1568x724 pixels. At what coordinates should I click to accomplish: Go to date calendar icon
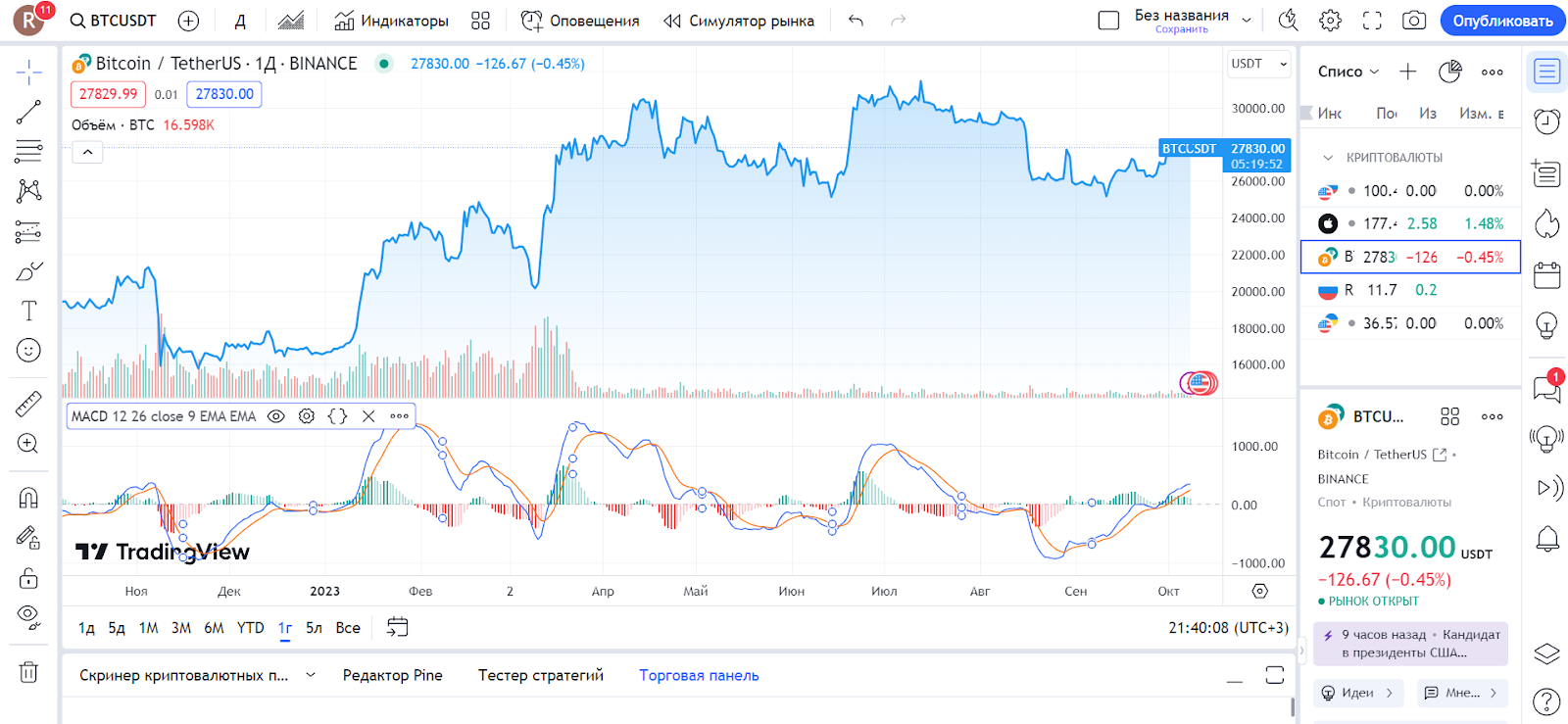tap(397, 628)
